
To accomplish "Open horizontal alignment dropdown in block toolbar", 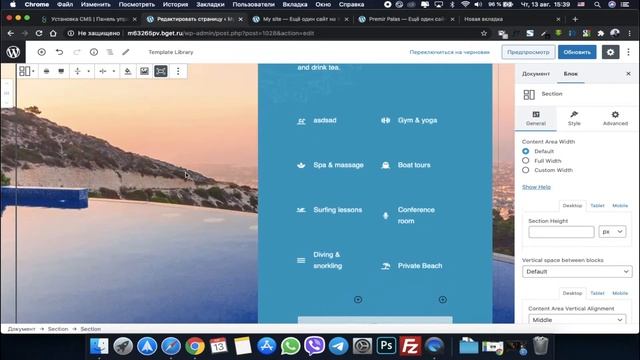I will (x=107, y=71).
